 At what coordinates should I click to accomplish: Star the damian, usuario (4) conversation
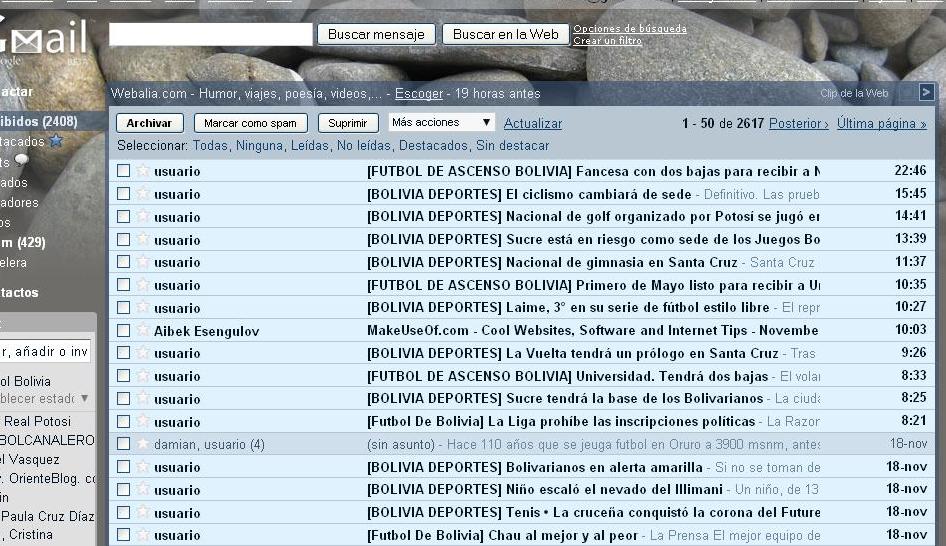(x=142, y=444)
